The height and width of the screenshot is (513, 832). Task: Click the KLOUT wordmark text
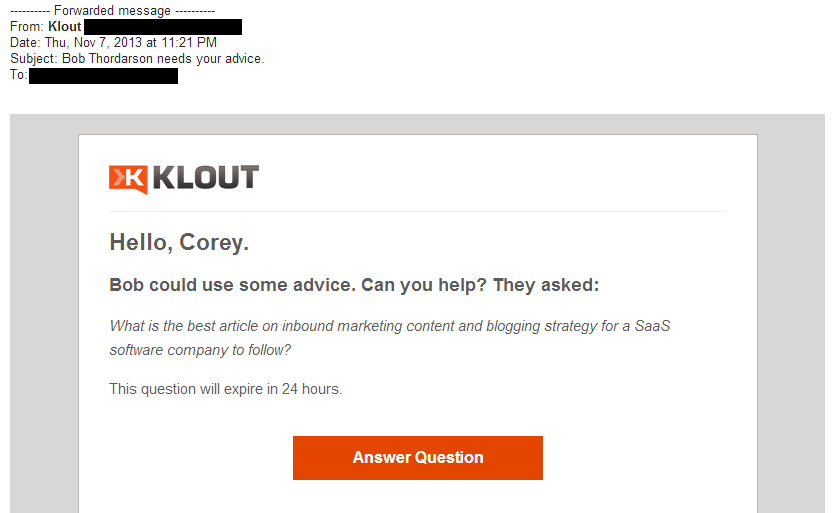[205, 178]
